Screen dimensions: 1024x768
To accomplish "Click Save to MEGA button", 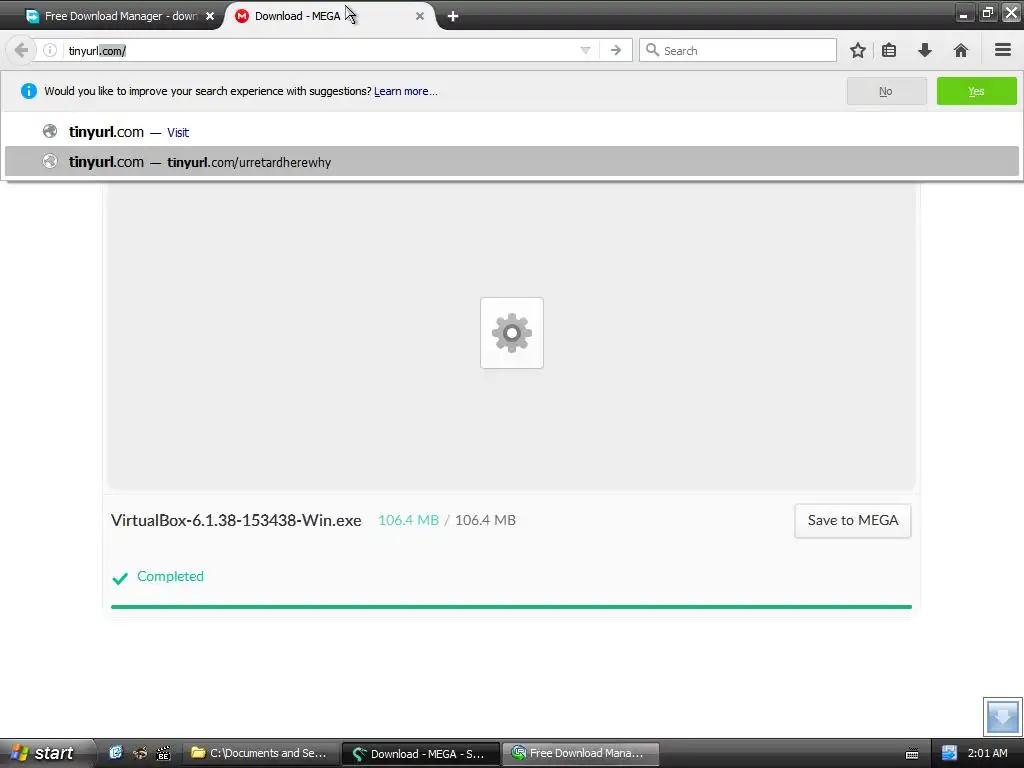I will tap(852, 520).
